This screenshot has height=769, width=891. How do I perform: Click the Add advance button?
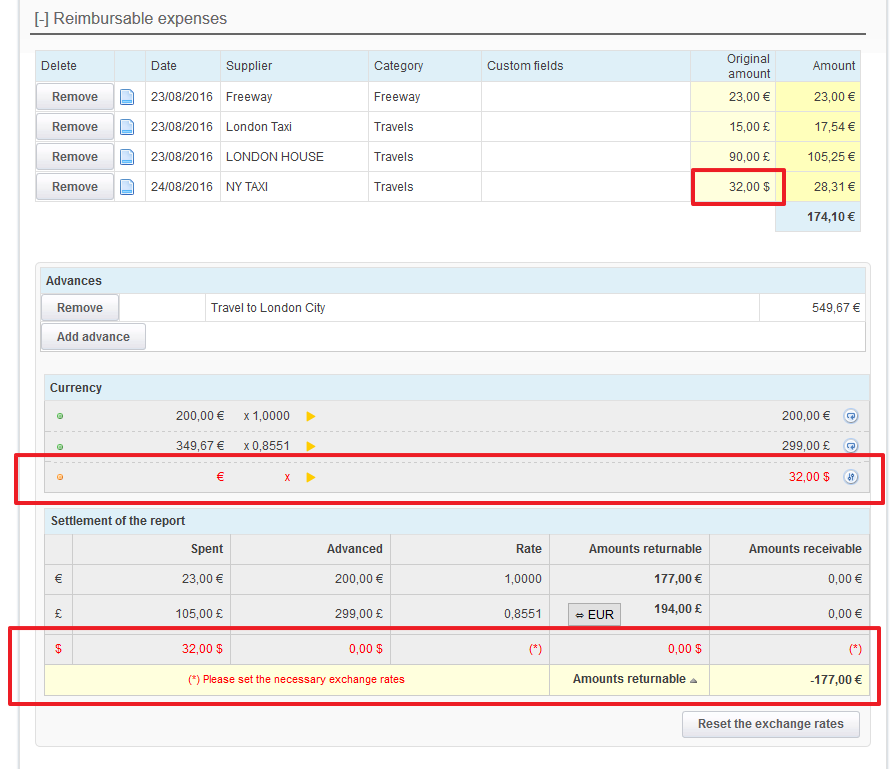click(x=93, y=336)
